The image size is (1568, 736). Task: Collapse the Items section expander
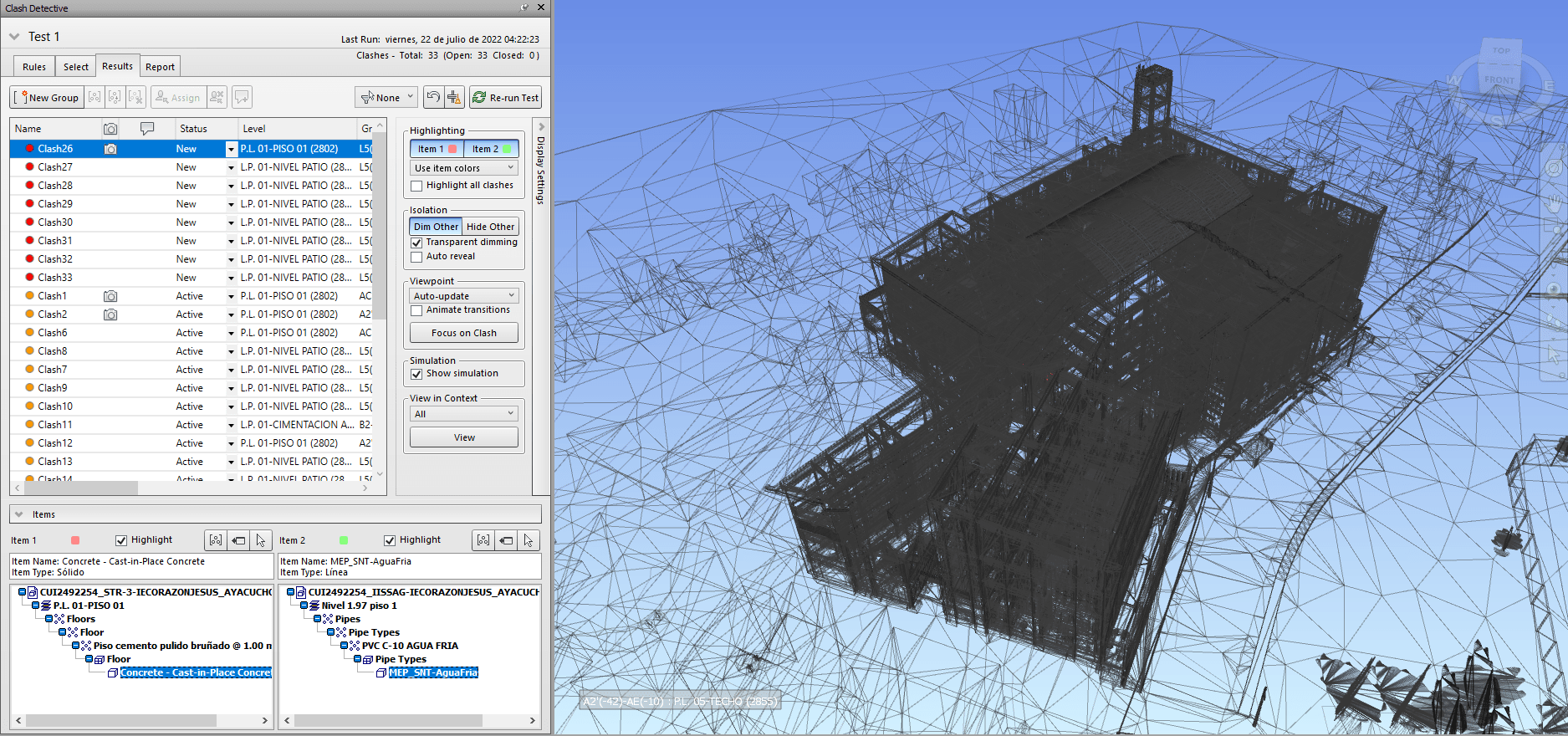(x=19, y=514)
